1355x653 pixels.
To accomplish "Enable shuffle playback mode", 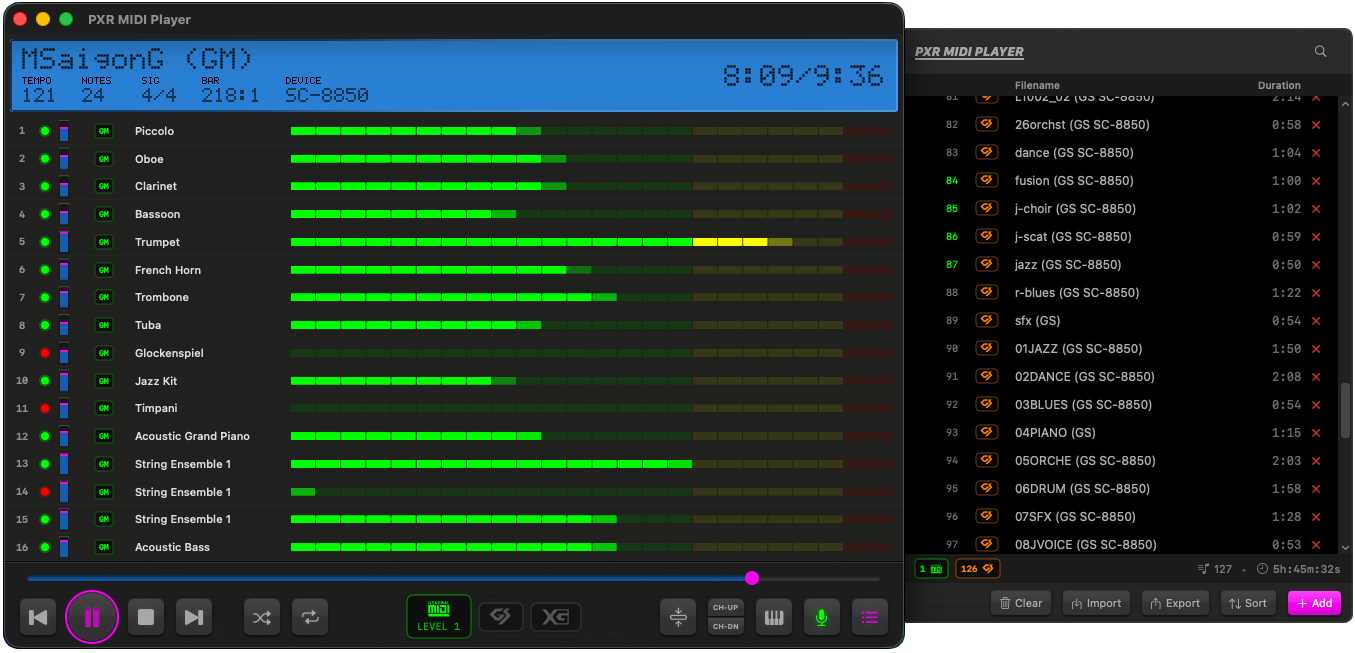I will click(x=262, y=617).
